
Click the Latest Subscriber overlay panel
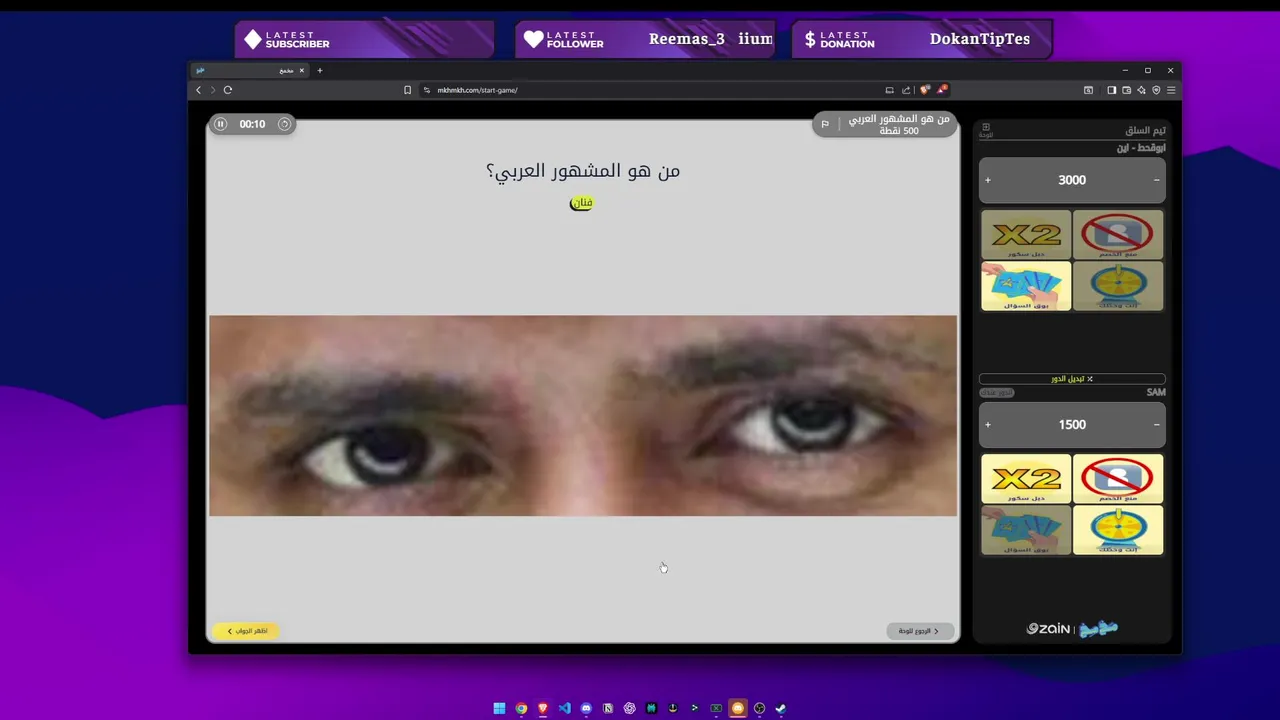365,40
